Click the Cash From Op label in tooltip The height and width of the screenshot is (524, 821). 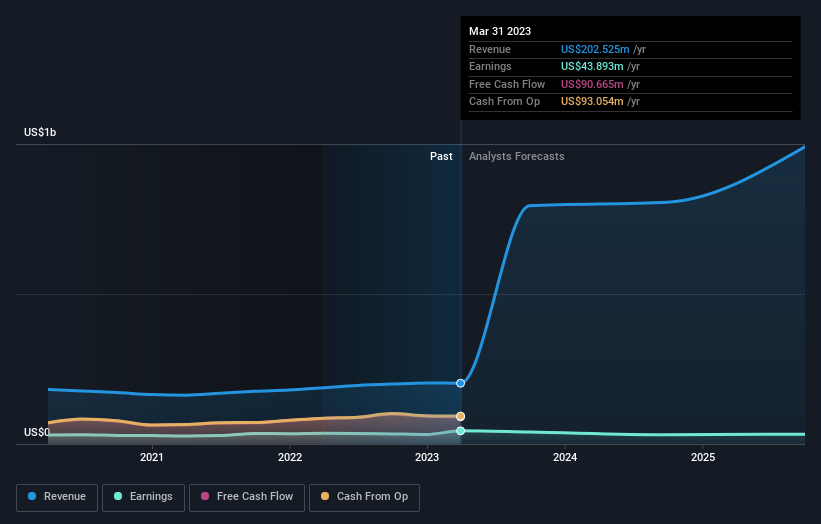point(504,102)
